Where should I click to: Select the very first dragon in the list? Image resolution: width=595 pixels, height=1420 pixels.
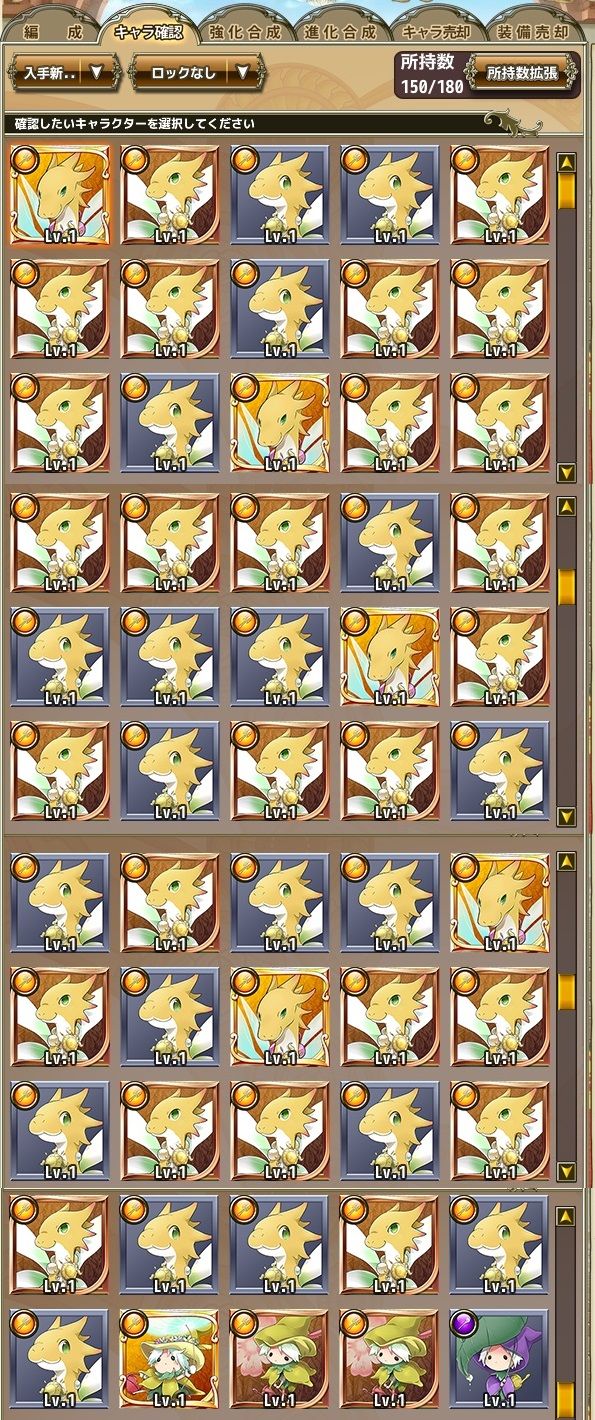[x=59, y=194]
